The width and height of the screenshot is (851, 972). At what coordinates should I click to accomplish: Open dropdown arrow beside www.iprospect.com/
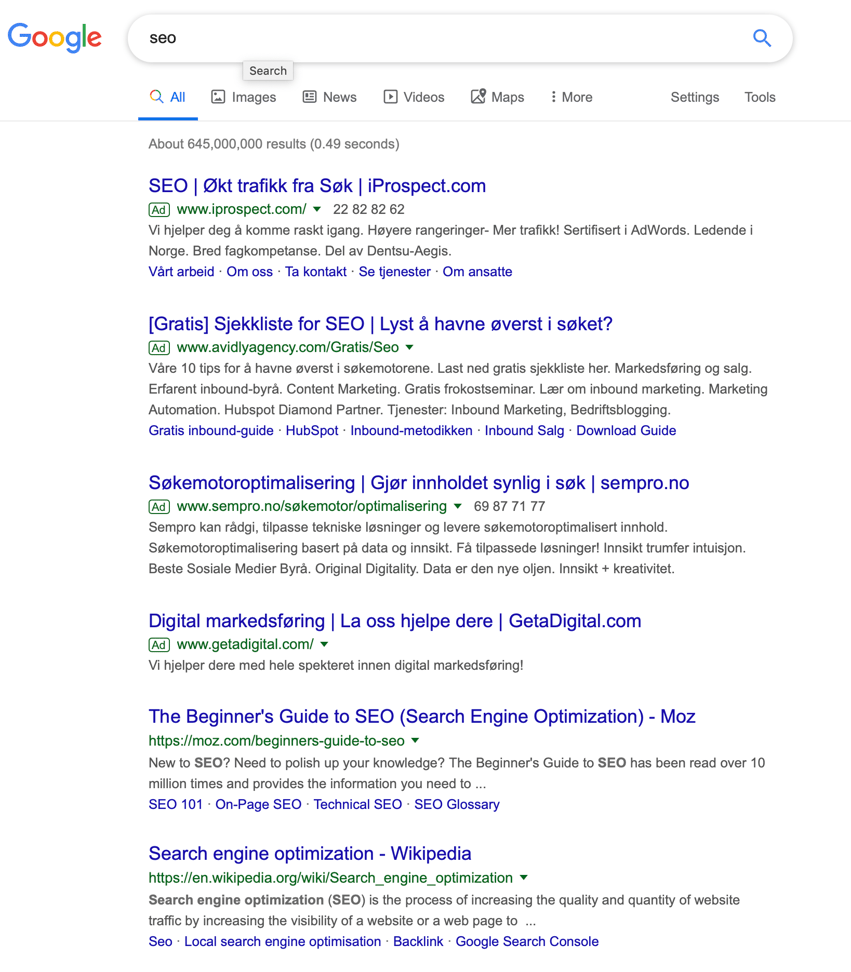[317, 210]
